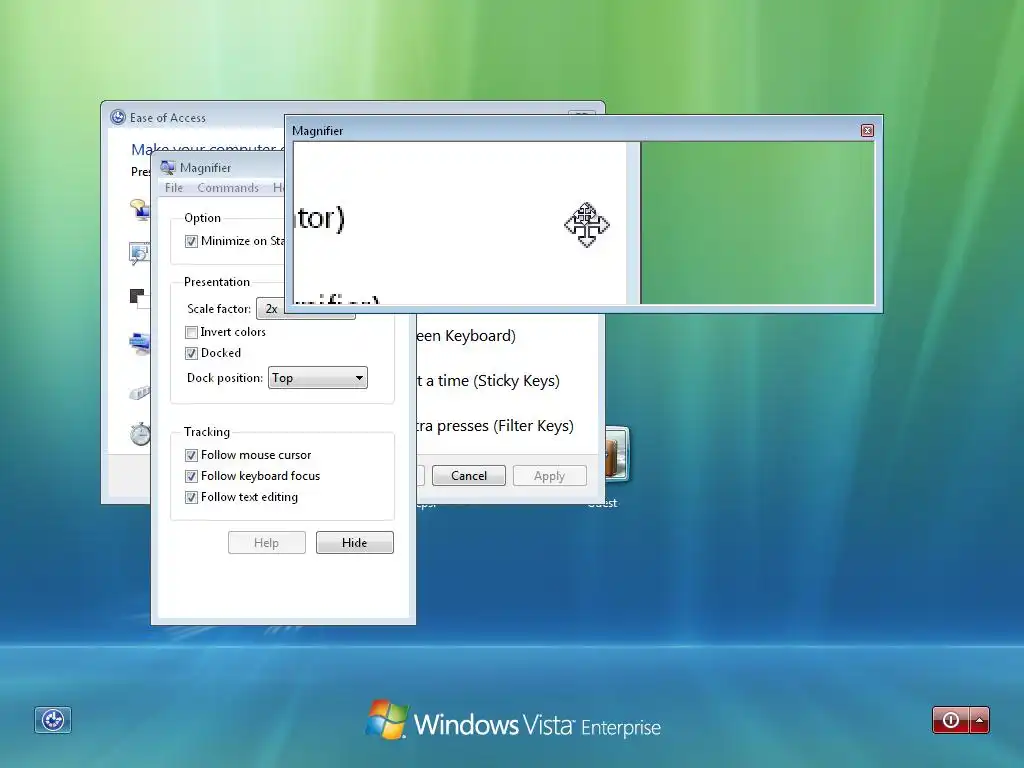Click the High Contrast icon in Ease of Access
Screen dimensions: 1024x768
tap(138, 298)
